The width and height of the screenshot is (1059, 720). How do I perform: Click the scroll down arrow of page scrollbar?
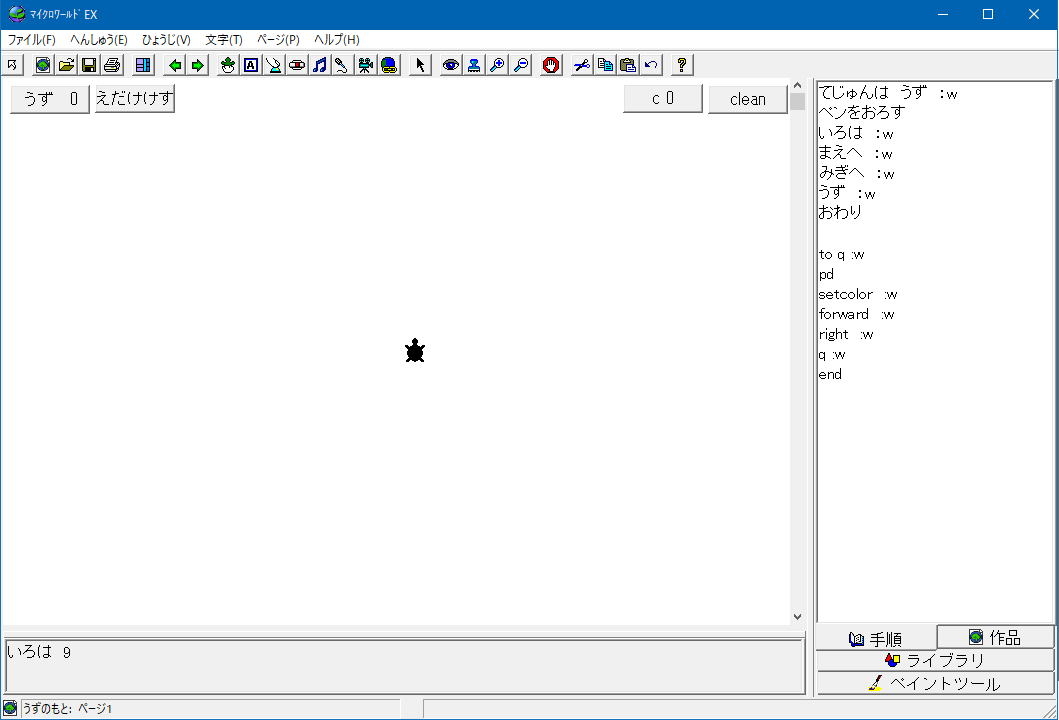[798, 617]
